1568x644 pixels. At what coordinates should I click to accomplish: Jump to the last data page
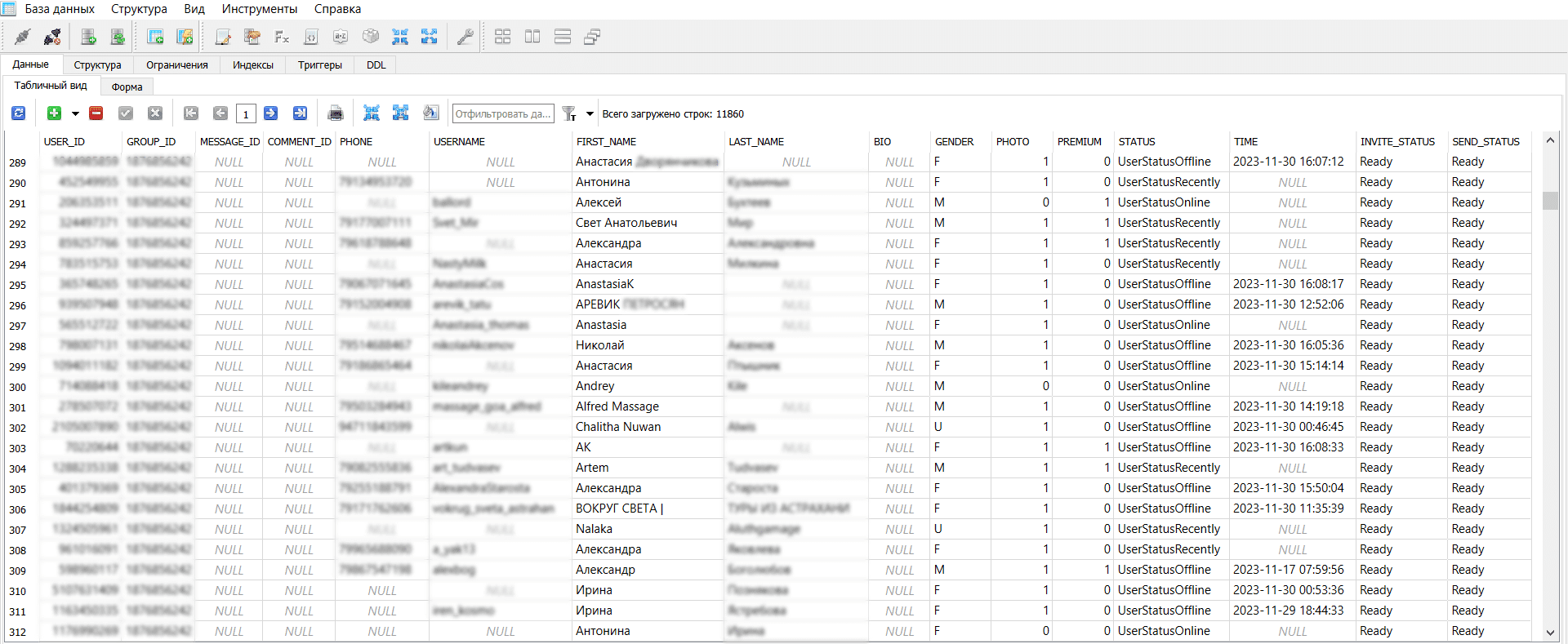click(300, 113)
